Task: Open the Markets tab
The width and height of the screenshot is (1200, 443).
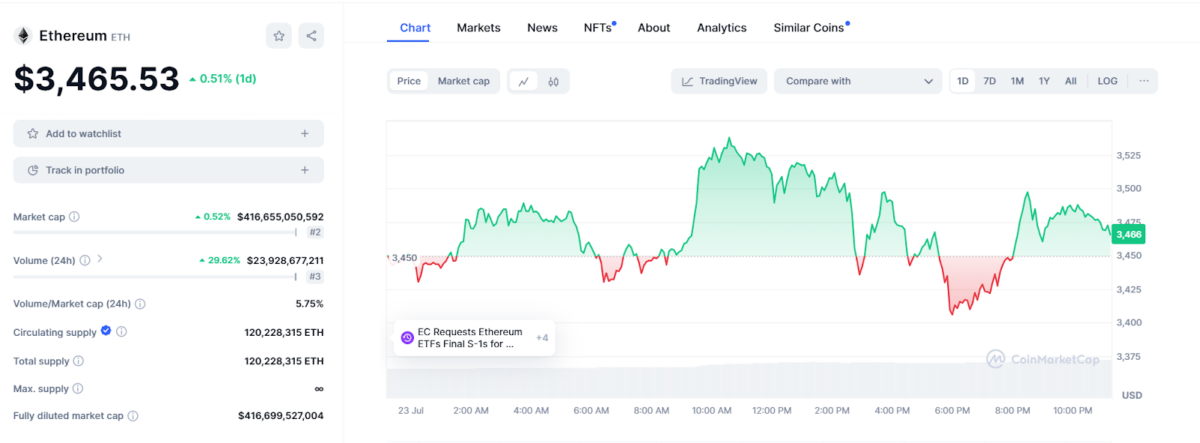Action: point(479,28)
